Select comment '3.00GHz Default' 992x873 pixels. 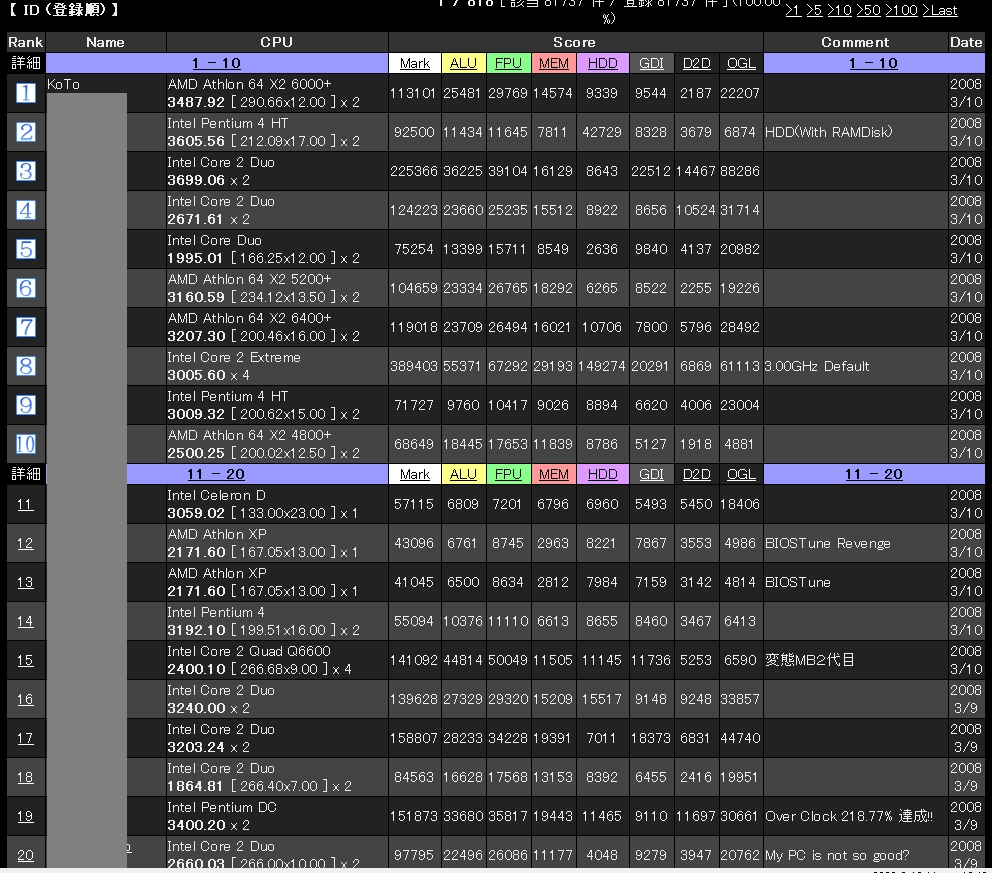pyautogui.click(x=817, y=366)
